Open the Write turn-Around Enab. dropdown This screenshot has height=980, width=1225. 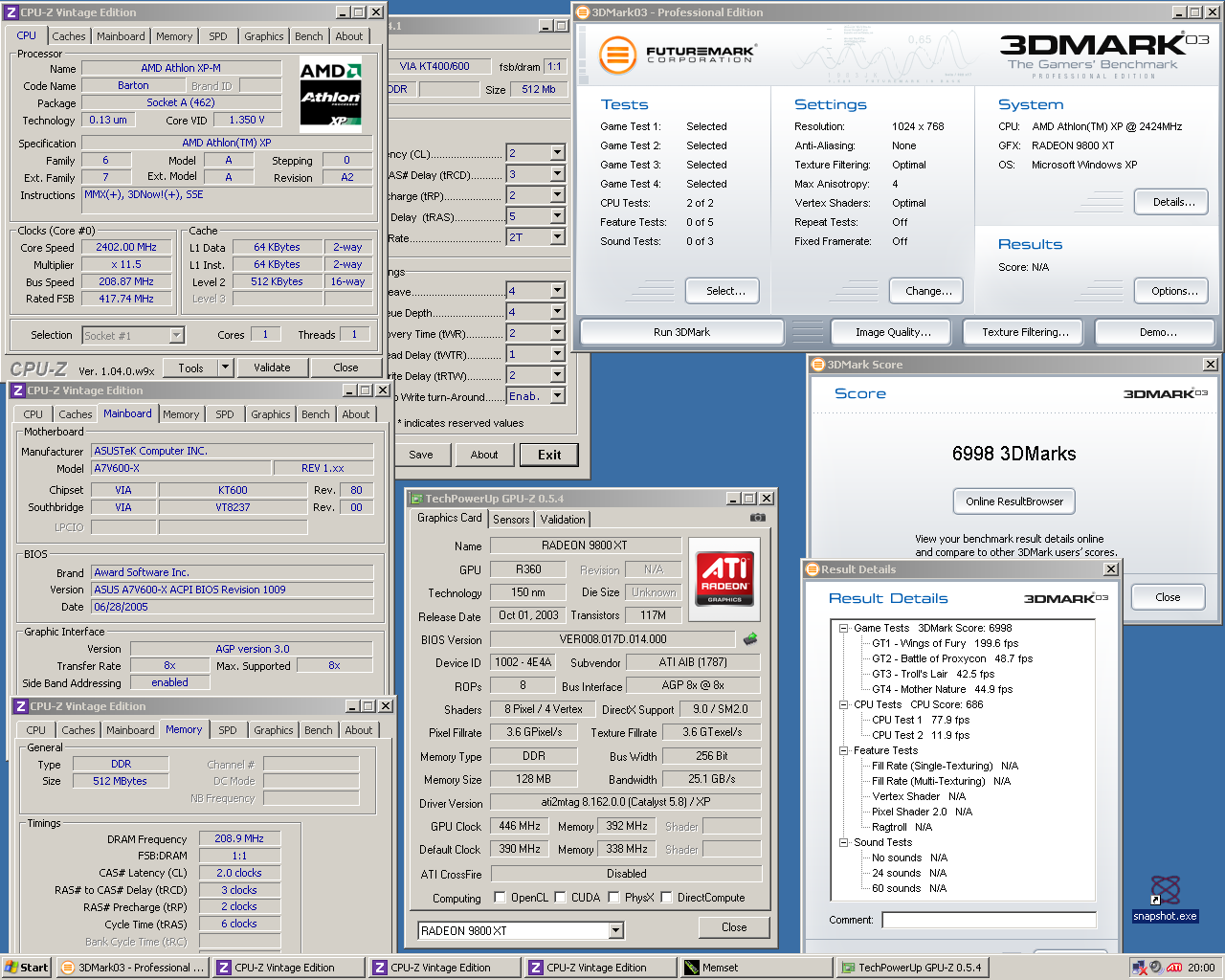pyautogui.click(x=557, y=396)
